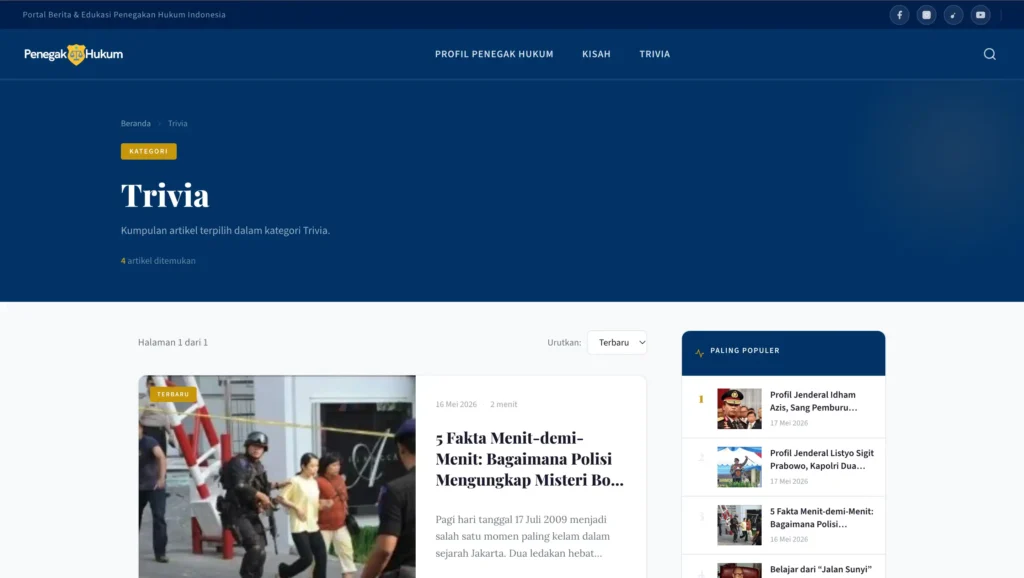Click the article excerpt about 17 Juli 2009
Screen dimensions: 1024x578
pos(523,536)
